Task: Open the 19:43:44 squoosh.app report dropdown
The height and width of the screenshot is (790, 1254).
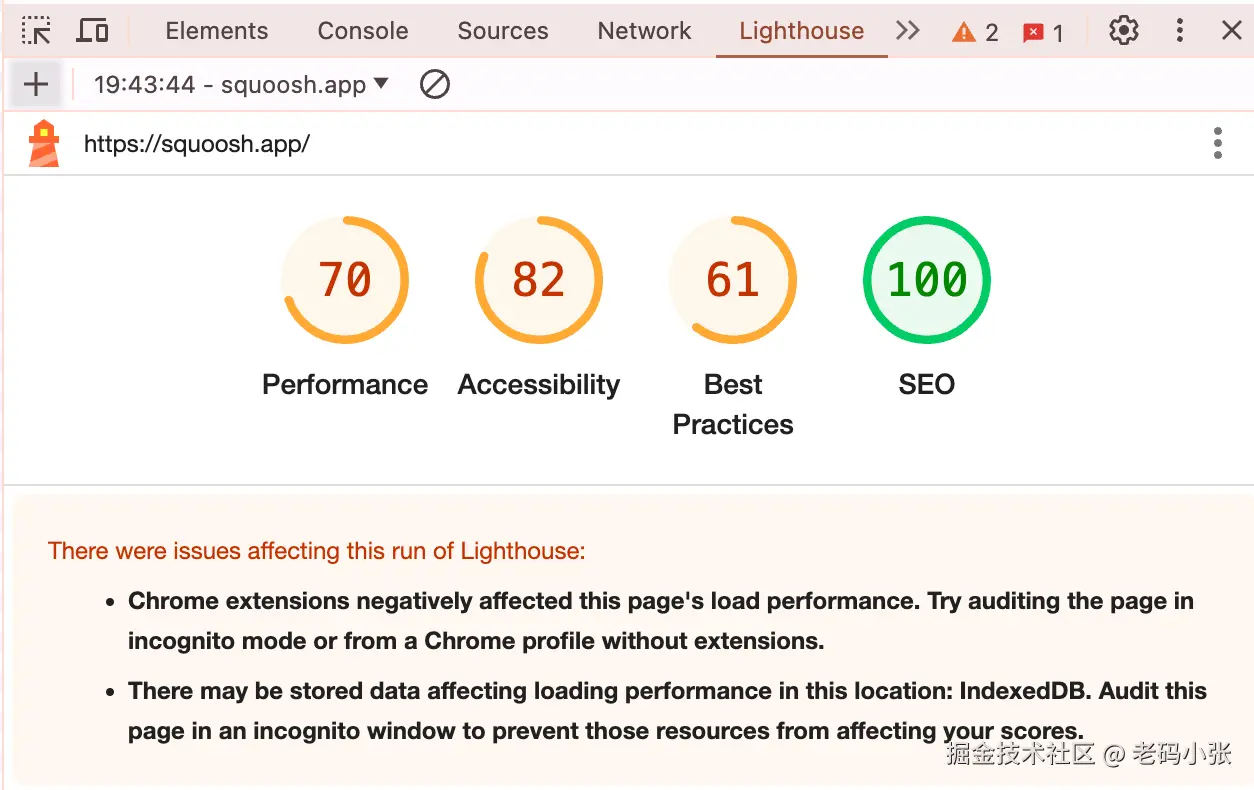Action: click(x=241, y=84)
